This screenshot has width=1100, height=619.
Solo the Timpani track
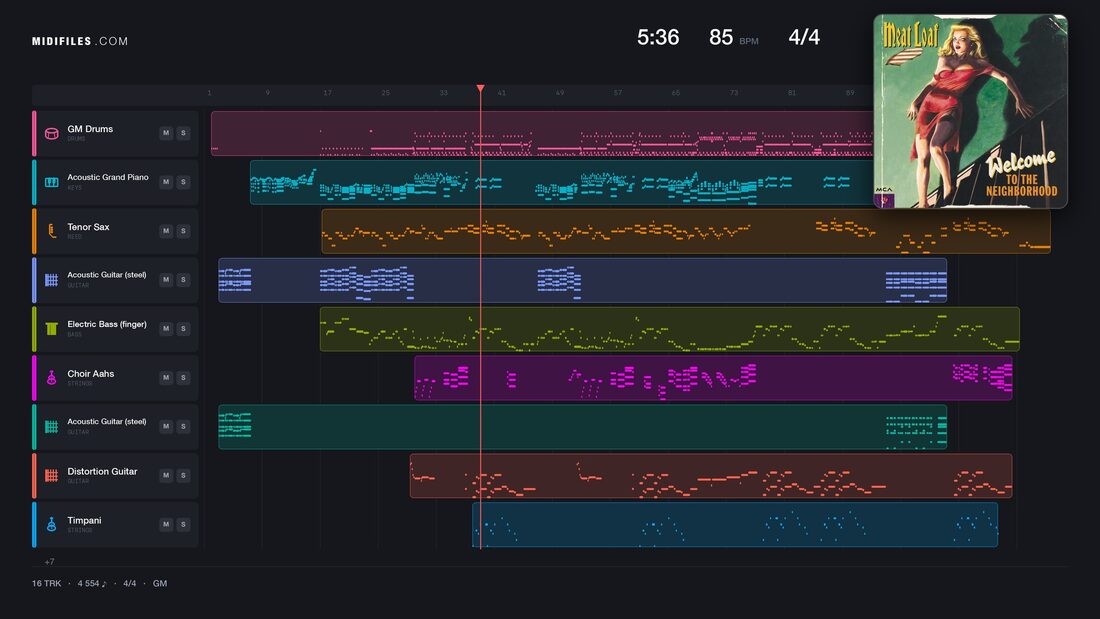(x=183, y=524)
